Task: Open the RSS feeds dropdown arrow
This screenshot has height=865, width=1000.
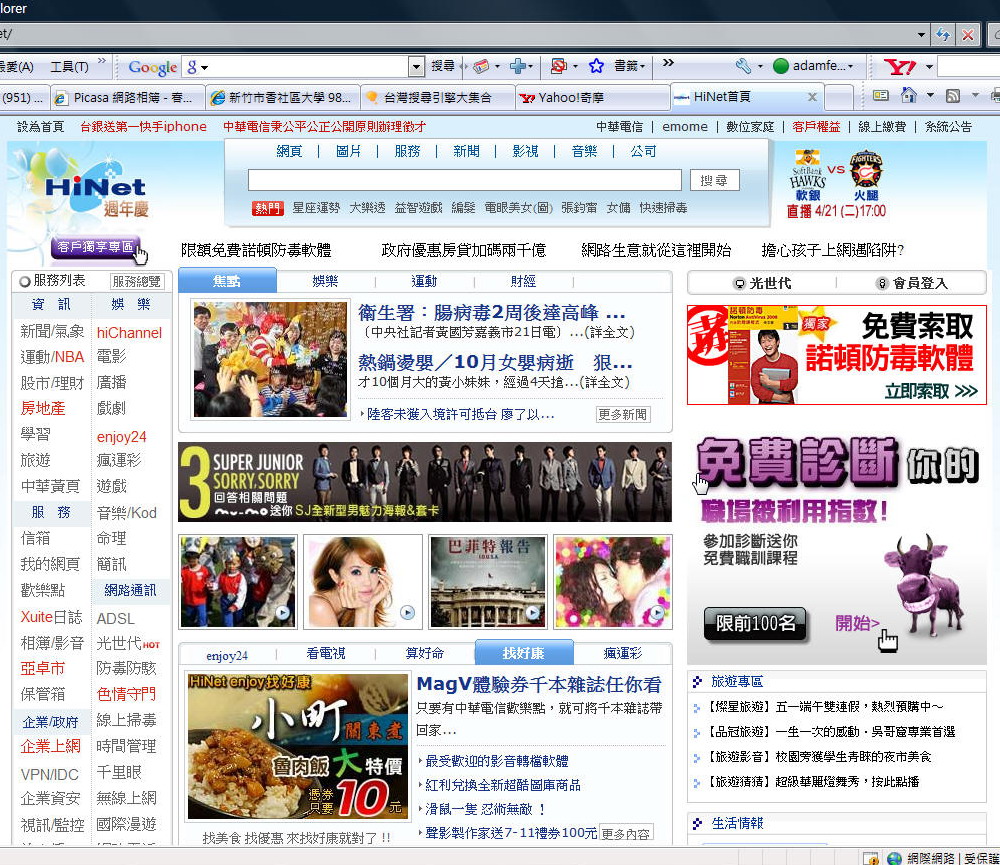Action: coord(974,96)
